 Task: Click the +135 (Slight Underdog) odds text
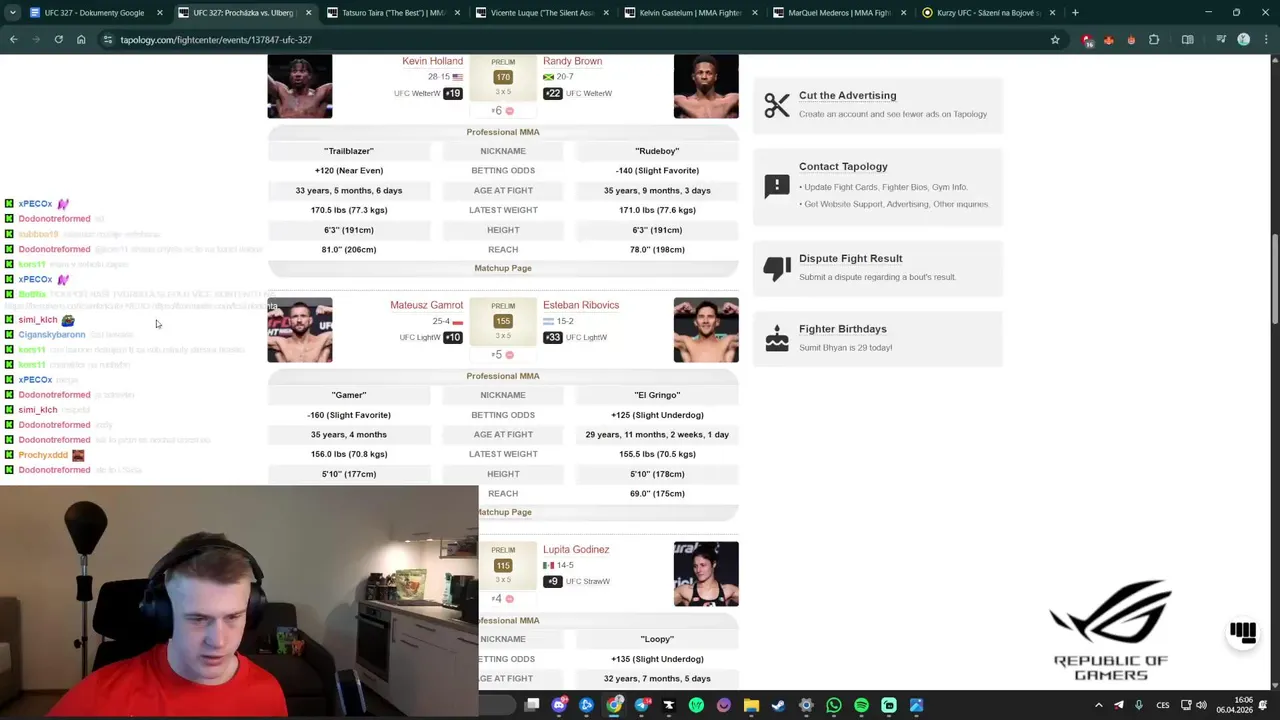pyautogui.click(x=657, y=659)
